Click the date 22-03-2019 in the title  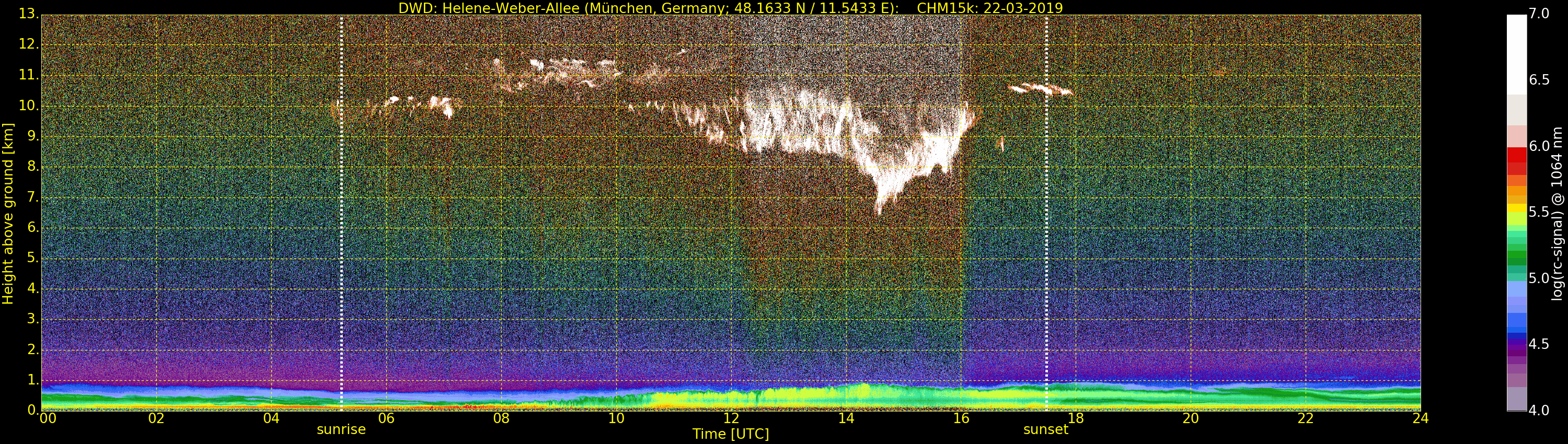(1023, 8)
